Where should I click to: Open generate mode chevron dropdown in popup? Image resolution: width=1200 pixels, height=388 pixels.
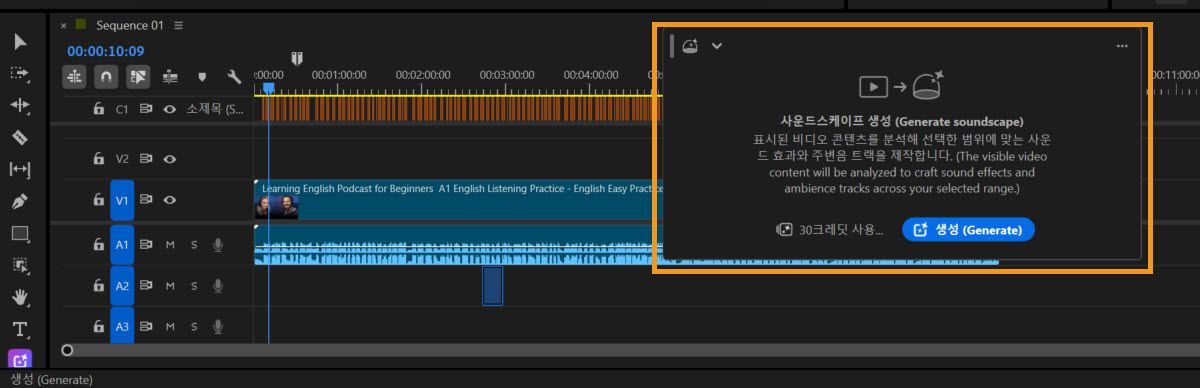point(717,45)
